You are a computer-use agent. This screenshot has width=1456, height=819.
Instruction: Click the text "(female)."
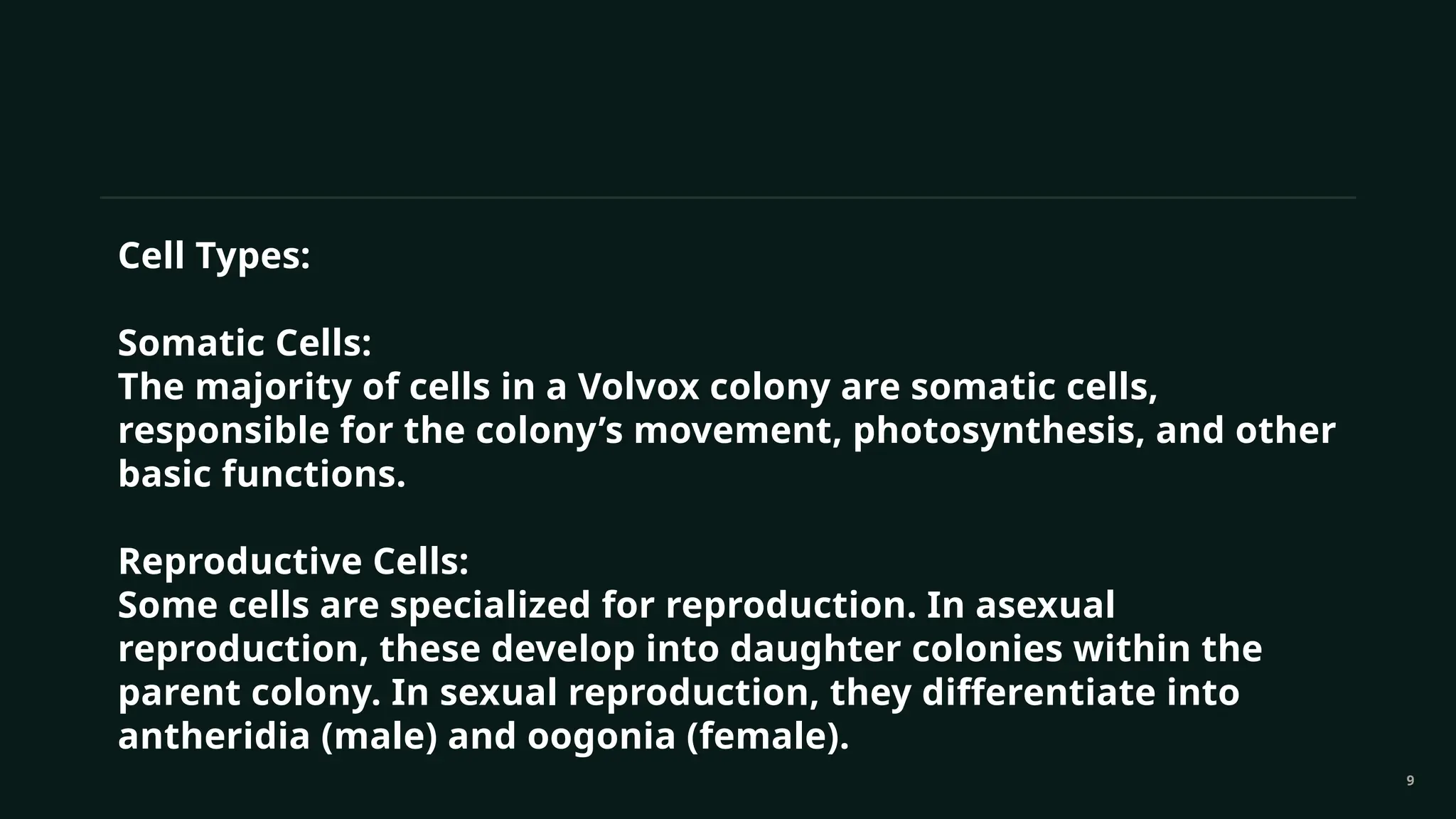pos(768,737)
